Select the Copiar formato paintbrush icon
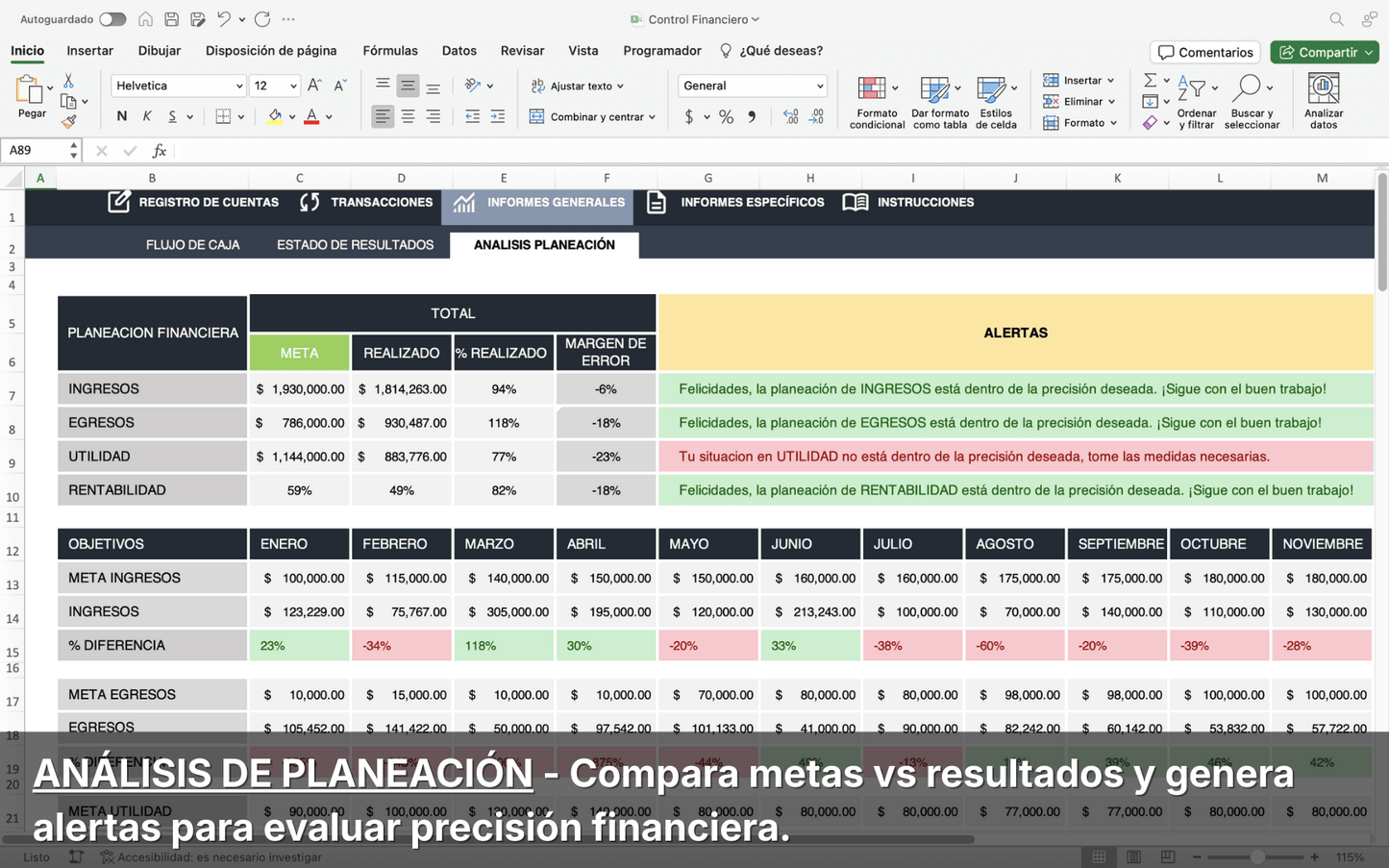The image size is (1389, 868). pyautogui.click(x=69, y=121)
